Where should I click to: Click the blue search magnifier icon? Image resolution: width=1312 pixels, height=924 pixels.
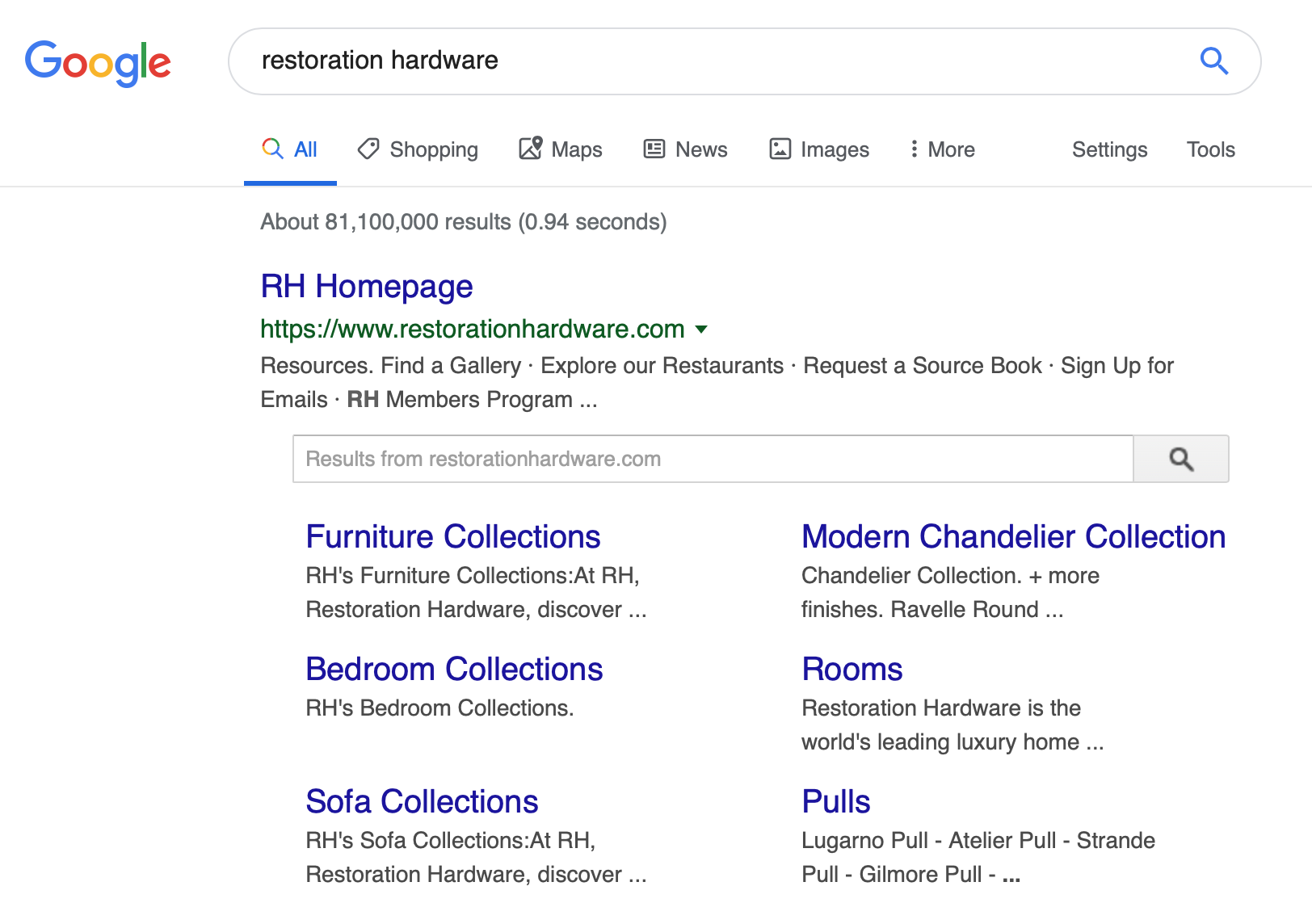(1213, 61)
